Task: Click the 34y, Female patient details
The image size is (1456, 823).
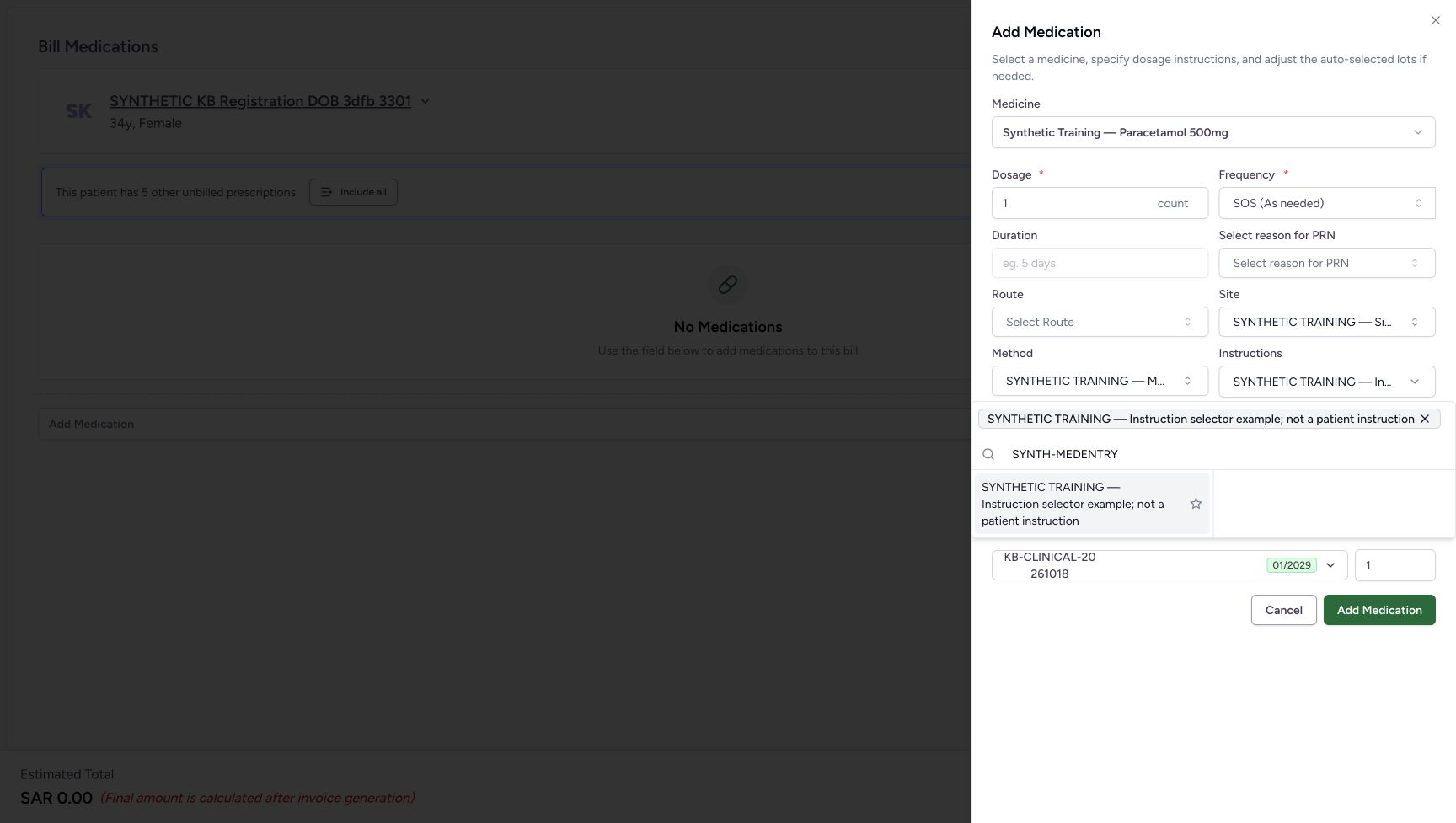Action: (146, 123)
